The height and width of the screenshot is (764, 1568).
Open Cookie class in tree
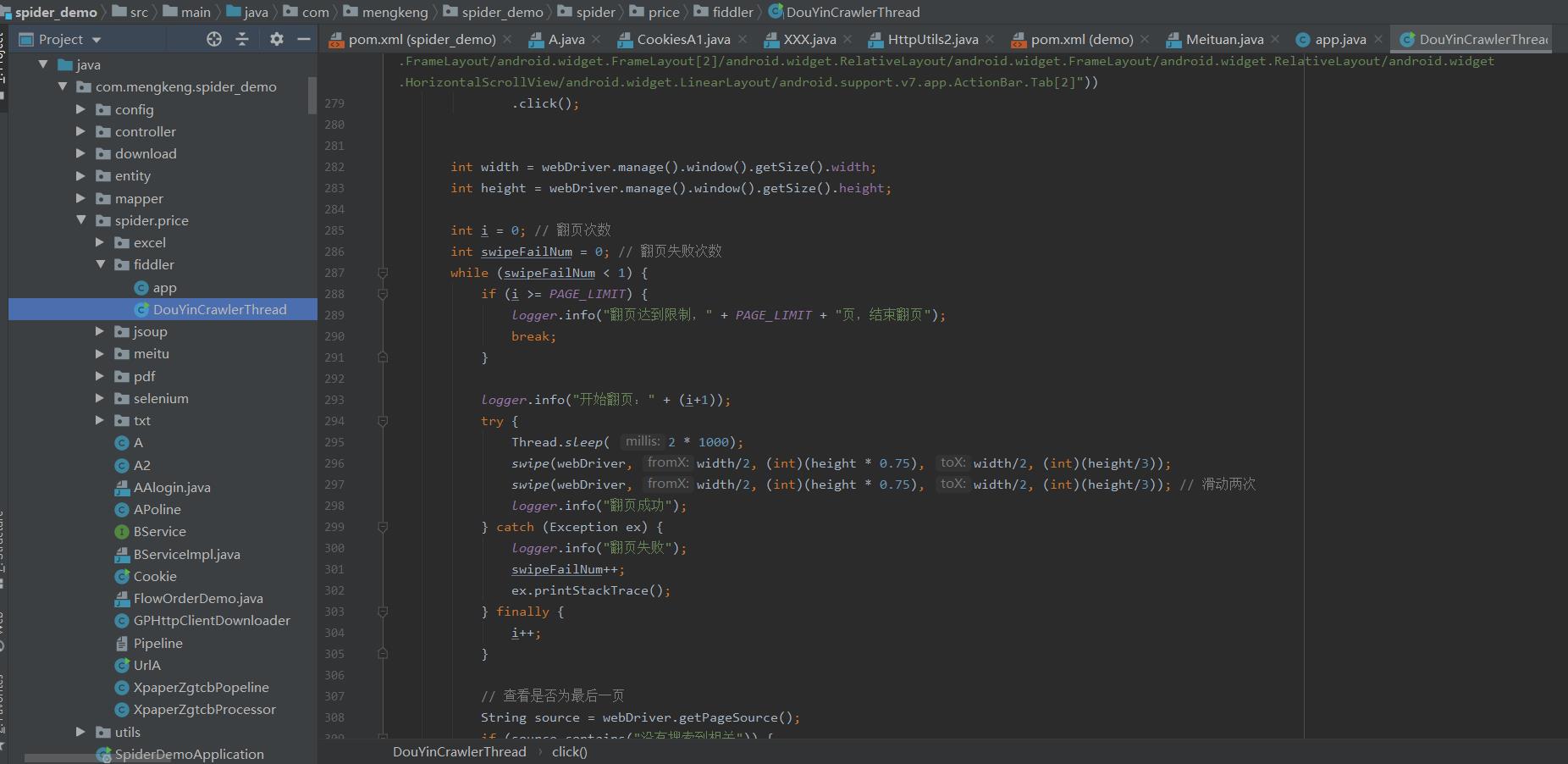pos(146,576)
